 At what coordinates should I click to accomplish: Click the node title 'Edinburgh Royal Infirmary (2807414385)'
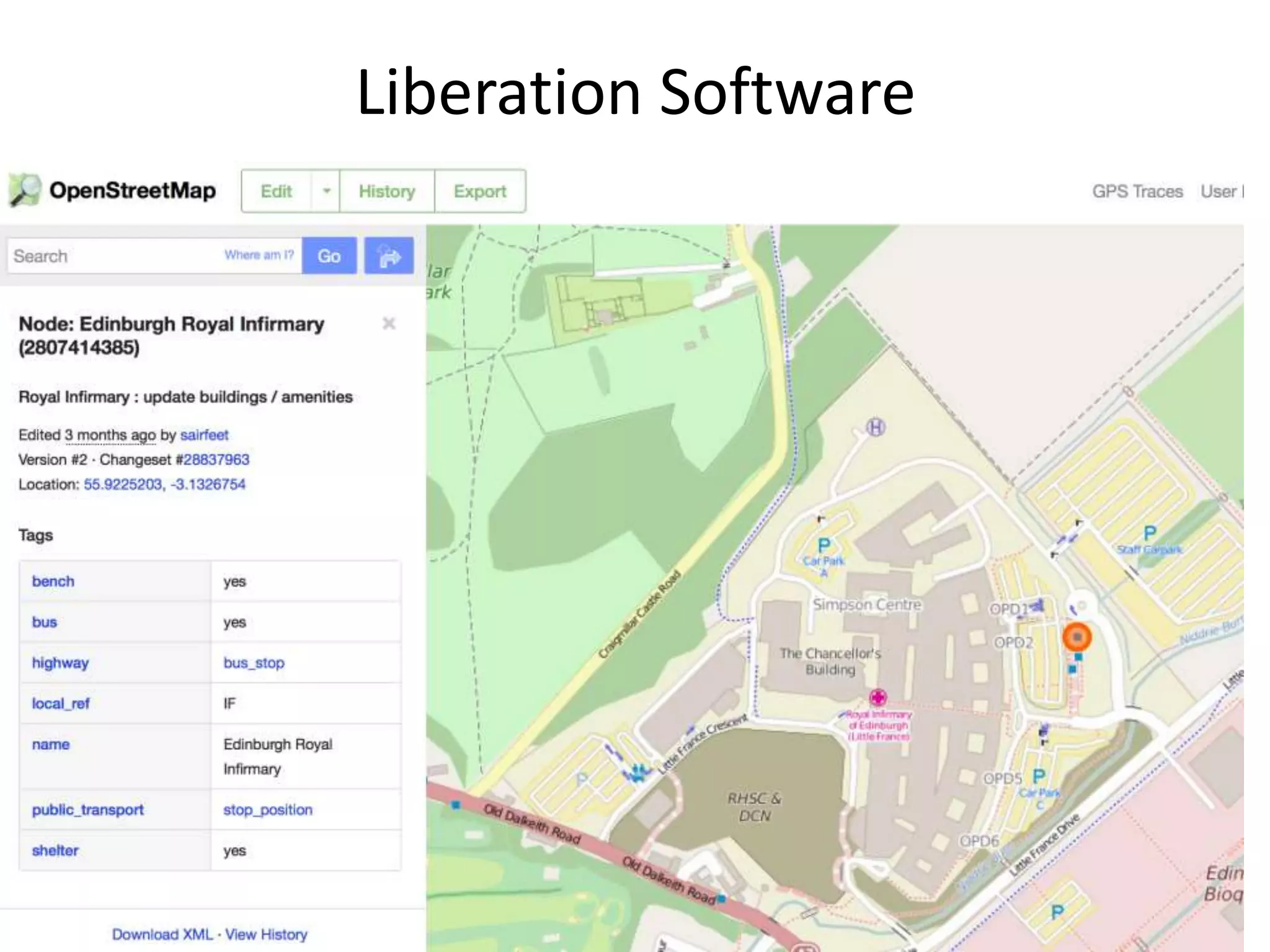[x=172, y=335]
